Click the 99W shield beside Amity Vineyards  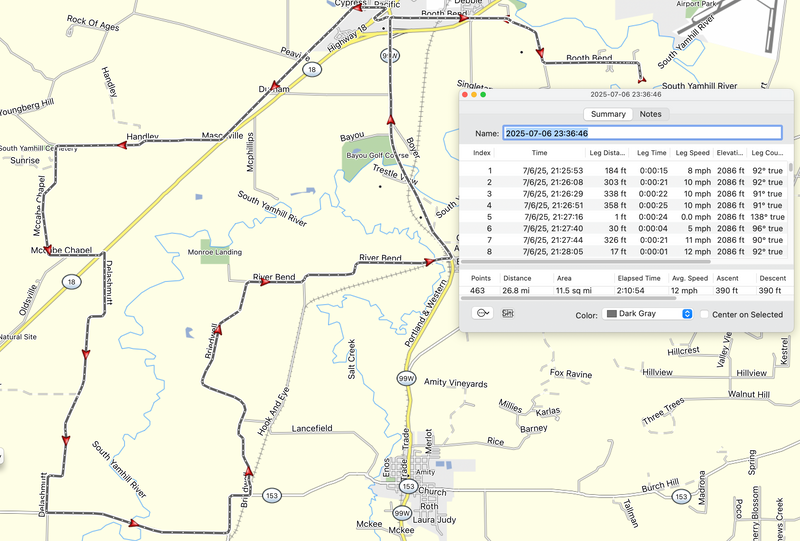click(405, 379)
